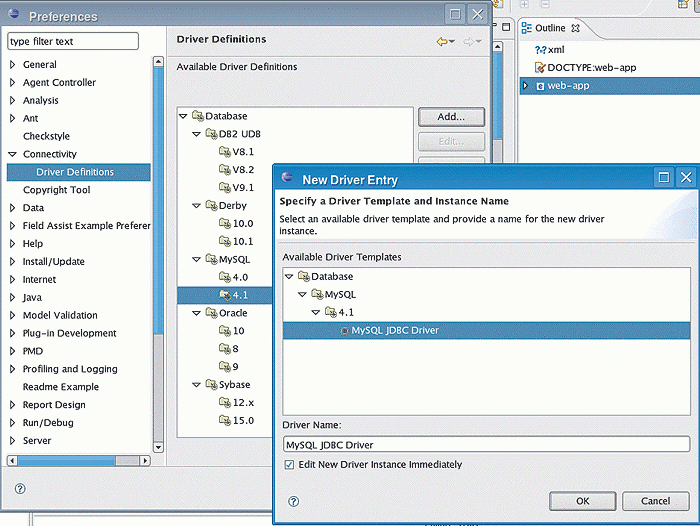Click the Add... driver definition button
This screenshot has width=700, height=526.
(x=450, y=118)
